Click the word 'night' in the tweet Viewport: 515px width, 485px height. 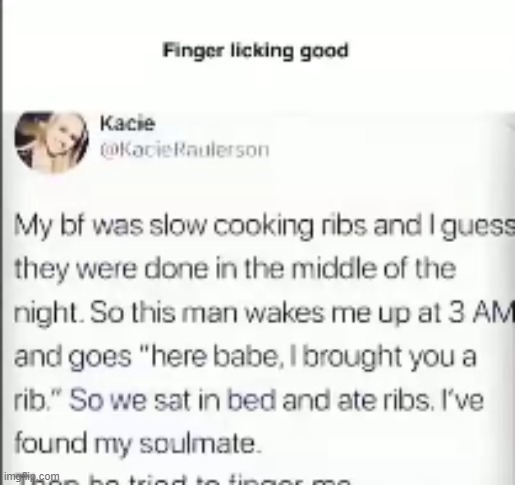tap(46, 315)
